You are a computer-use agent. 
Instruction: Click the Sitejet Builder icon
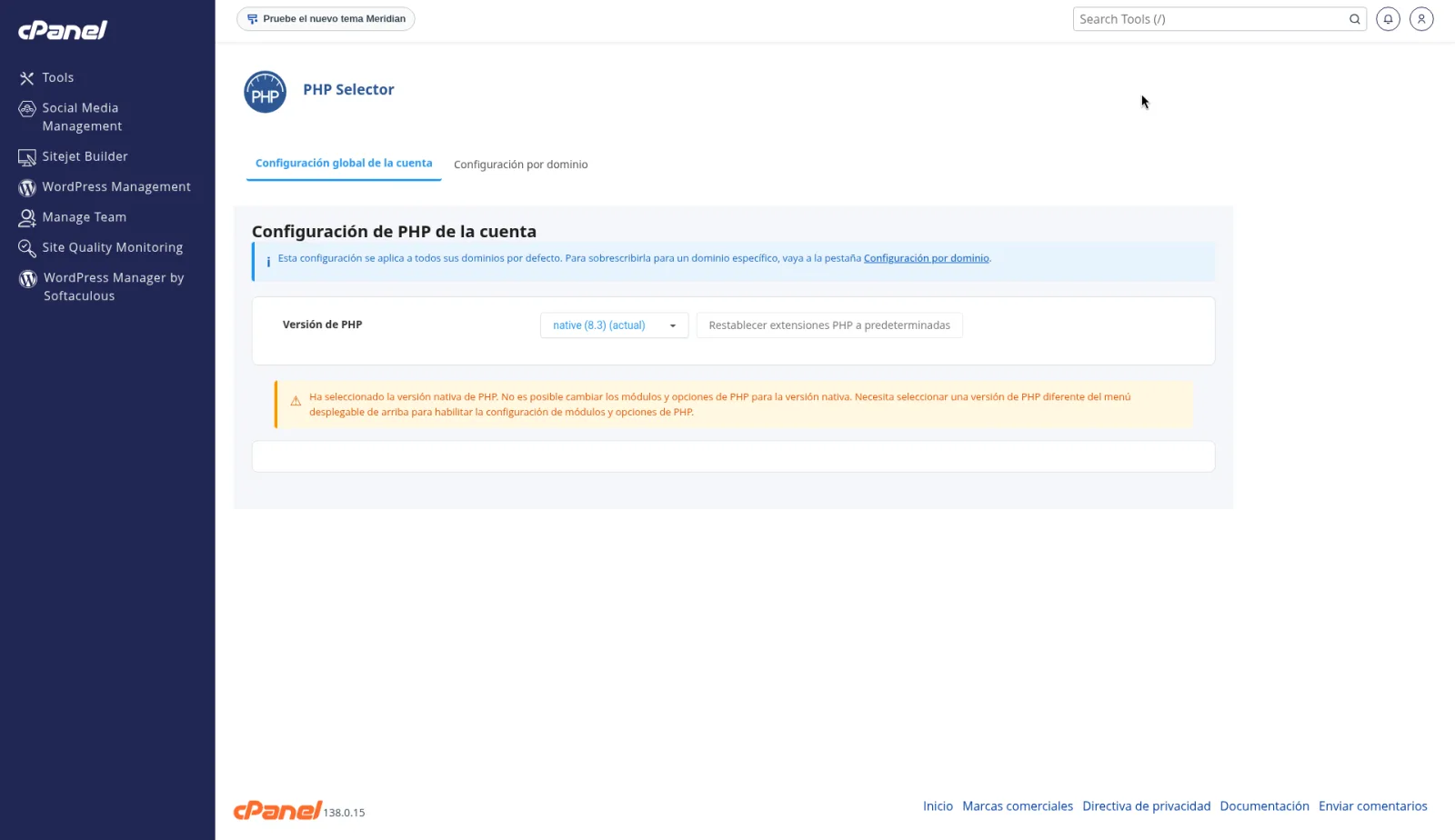pyautogui.click(x=27, y=157)
